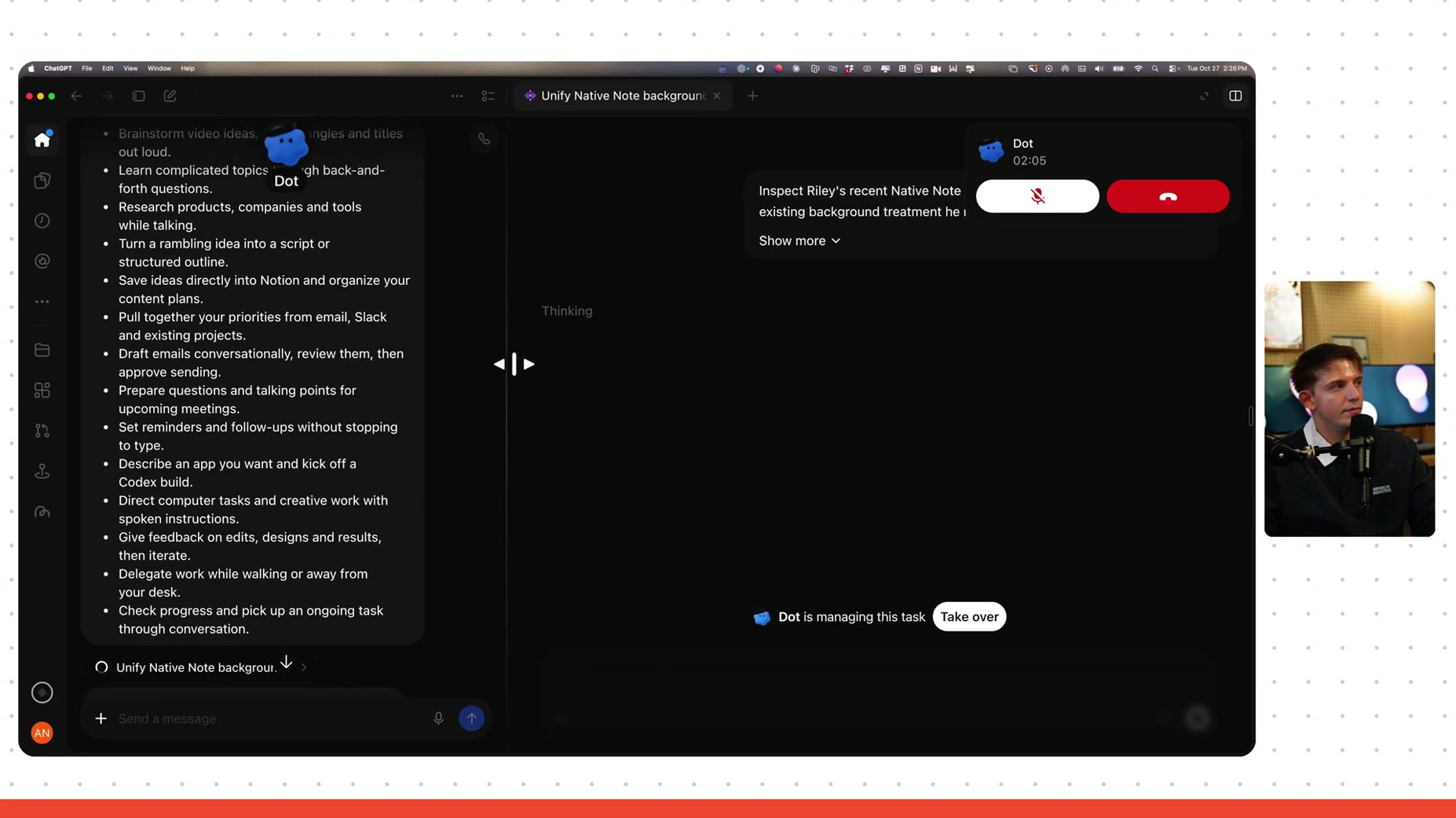Click the grid apps icon in the sidebar
The width and height of the screenshot is (1456, 818).
(x=42, y=390)
